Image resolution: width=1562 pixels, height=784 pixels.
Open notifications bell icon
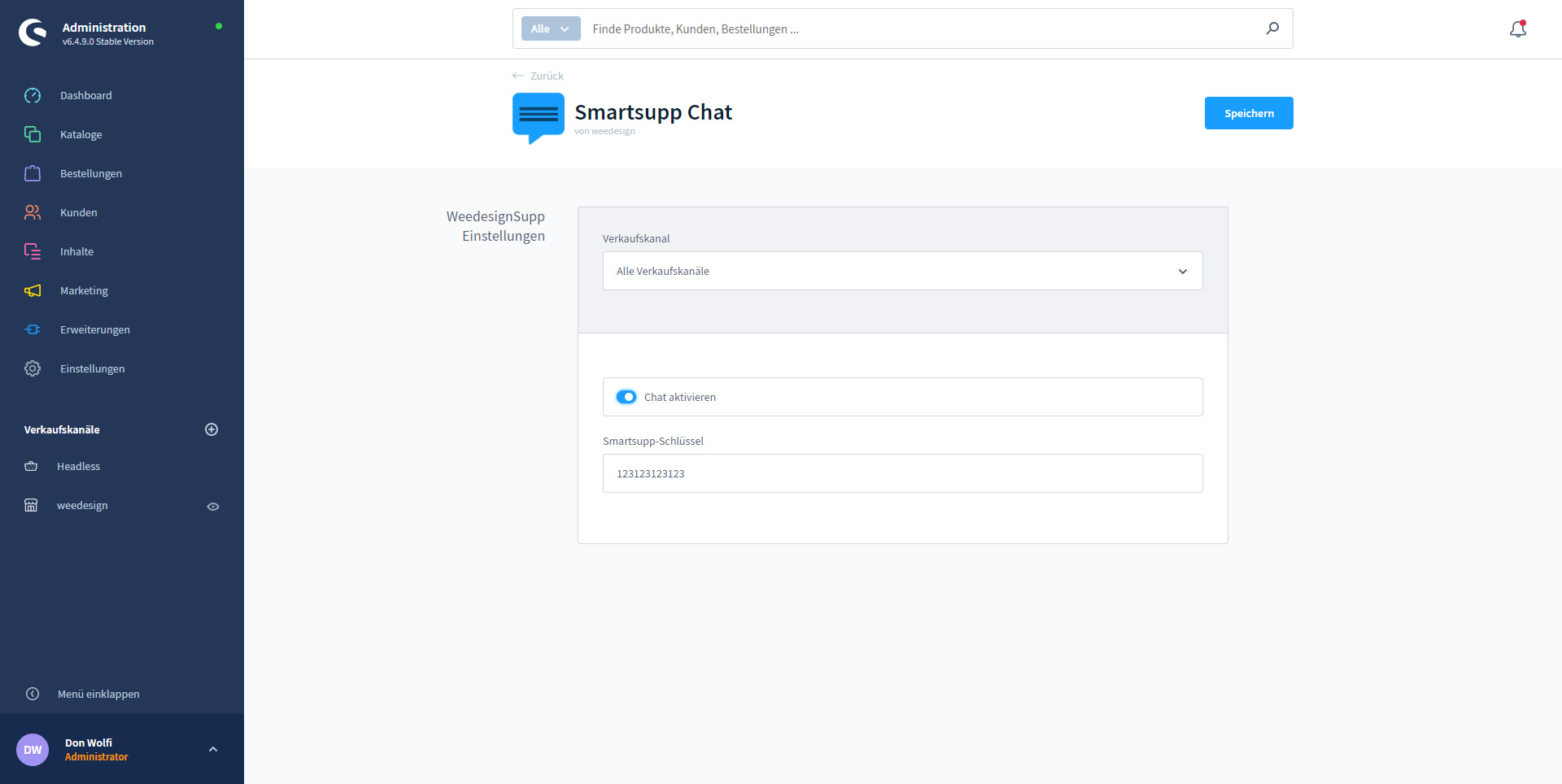tap(1518, 28)
